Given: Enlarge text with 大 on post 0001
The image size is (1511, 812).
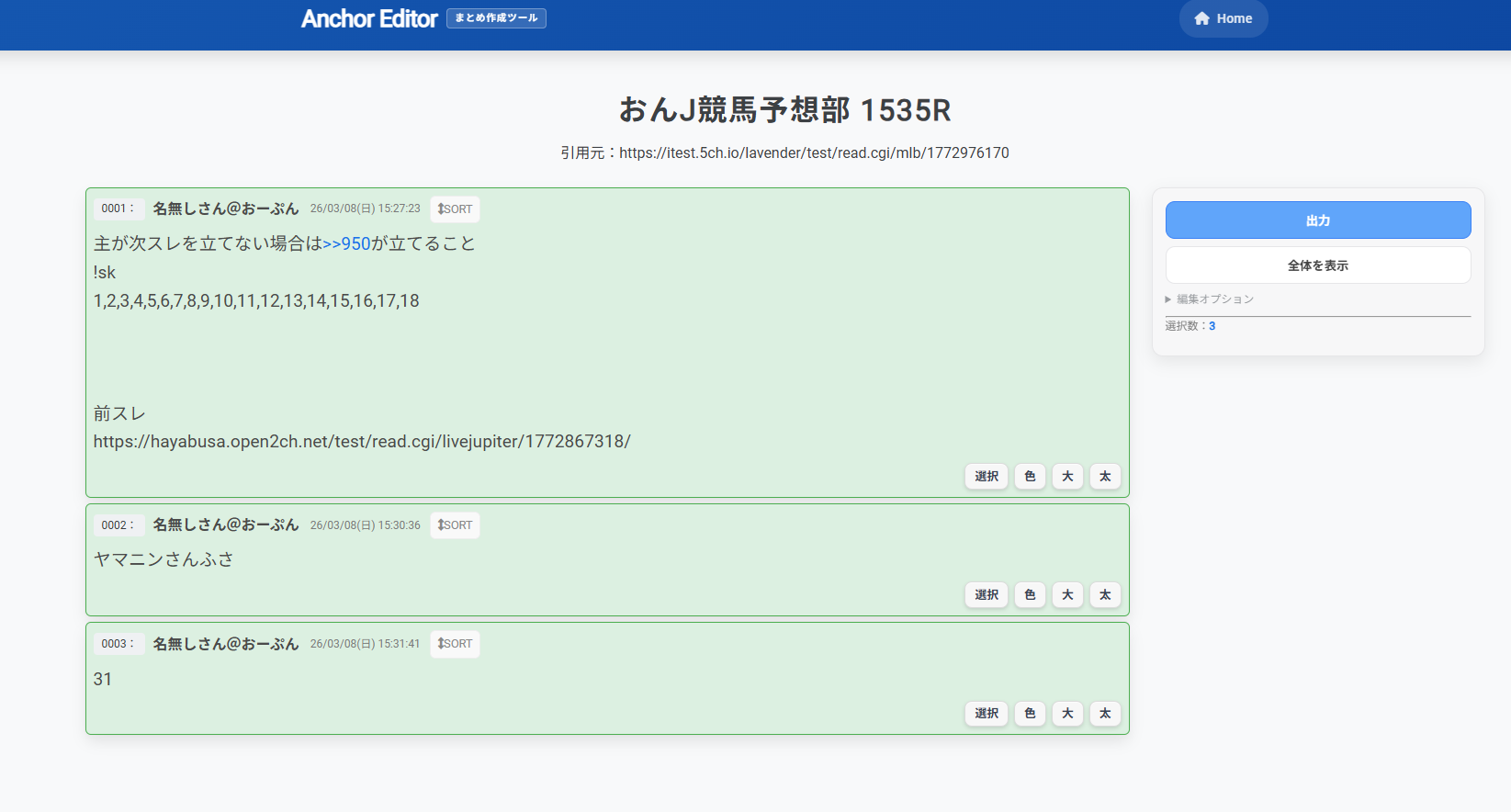Looking at the screenshot, I should point(1067,477).
